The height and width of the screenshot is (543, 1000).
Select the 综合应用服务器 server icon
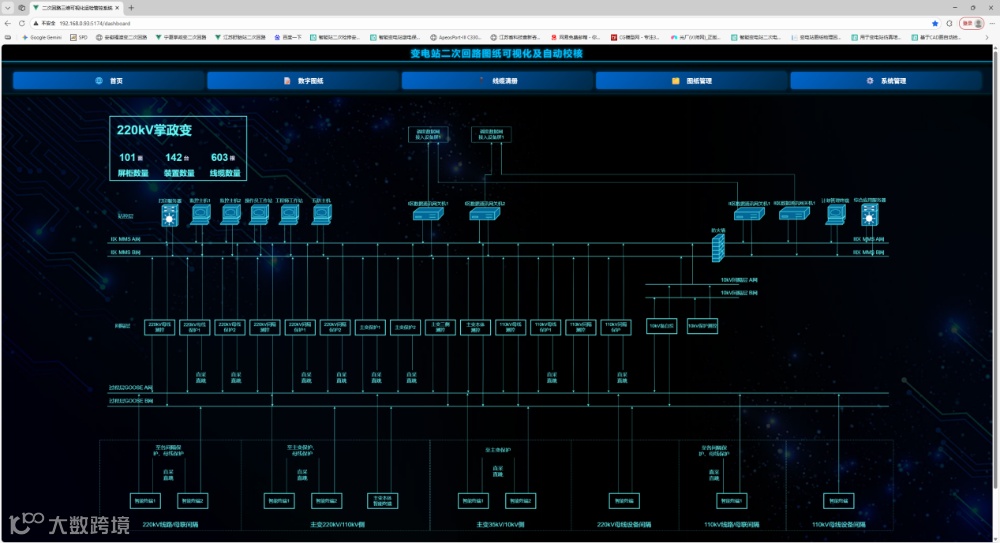870,215
